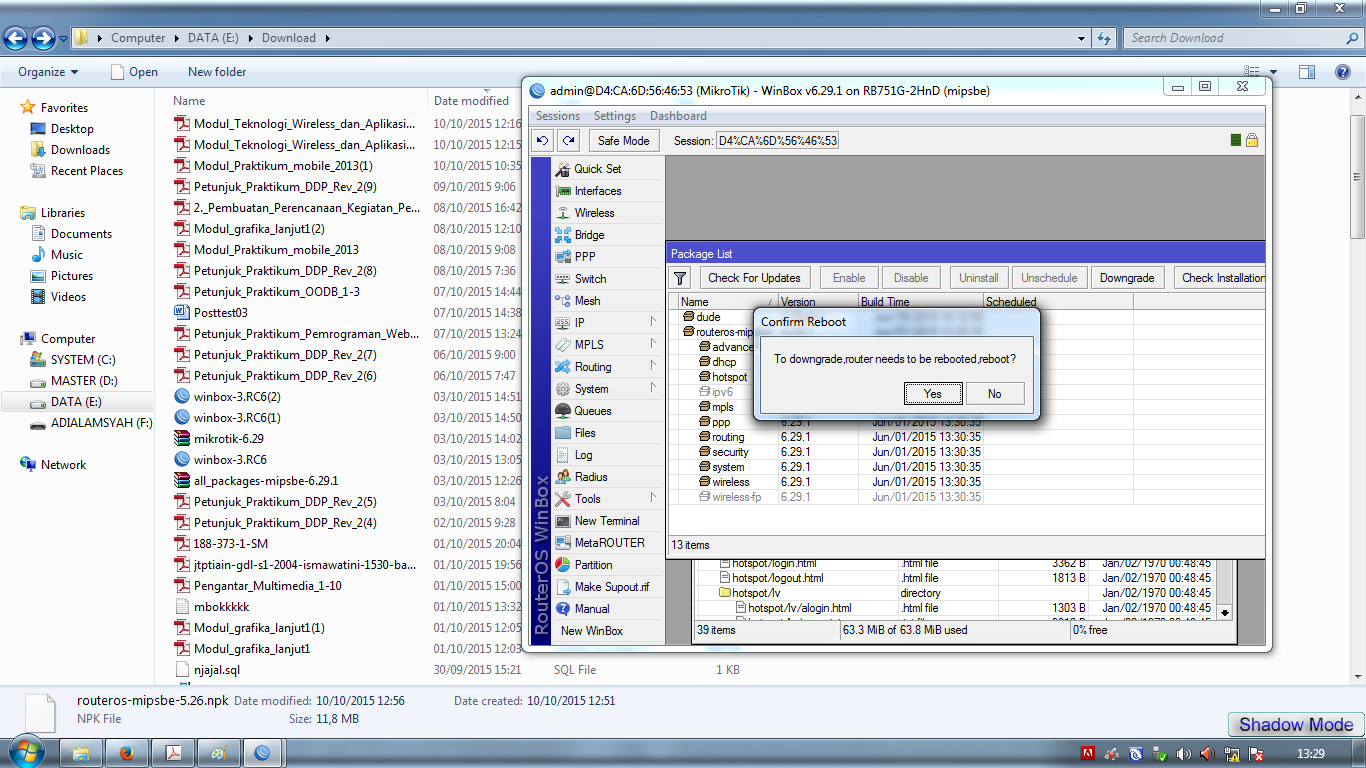Image resolution: width=1366 pixels, height=768 pixels.
Task: Click Explorer back arrow button
Action: point(15,38)
